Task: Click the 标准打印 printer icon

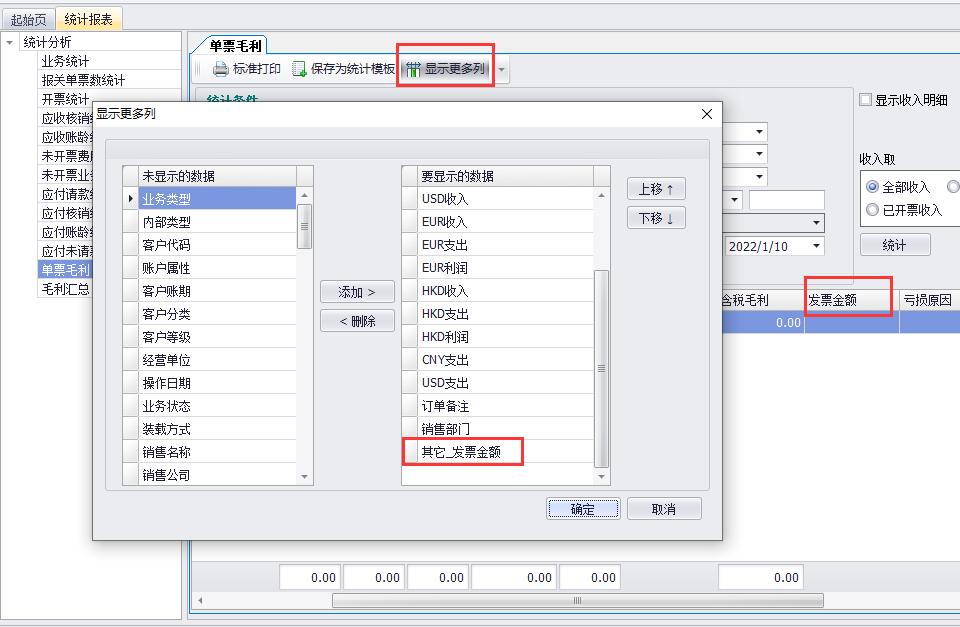Action: [x=220, y=69]
